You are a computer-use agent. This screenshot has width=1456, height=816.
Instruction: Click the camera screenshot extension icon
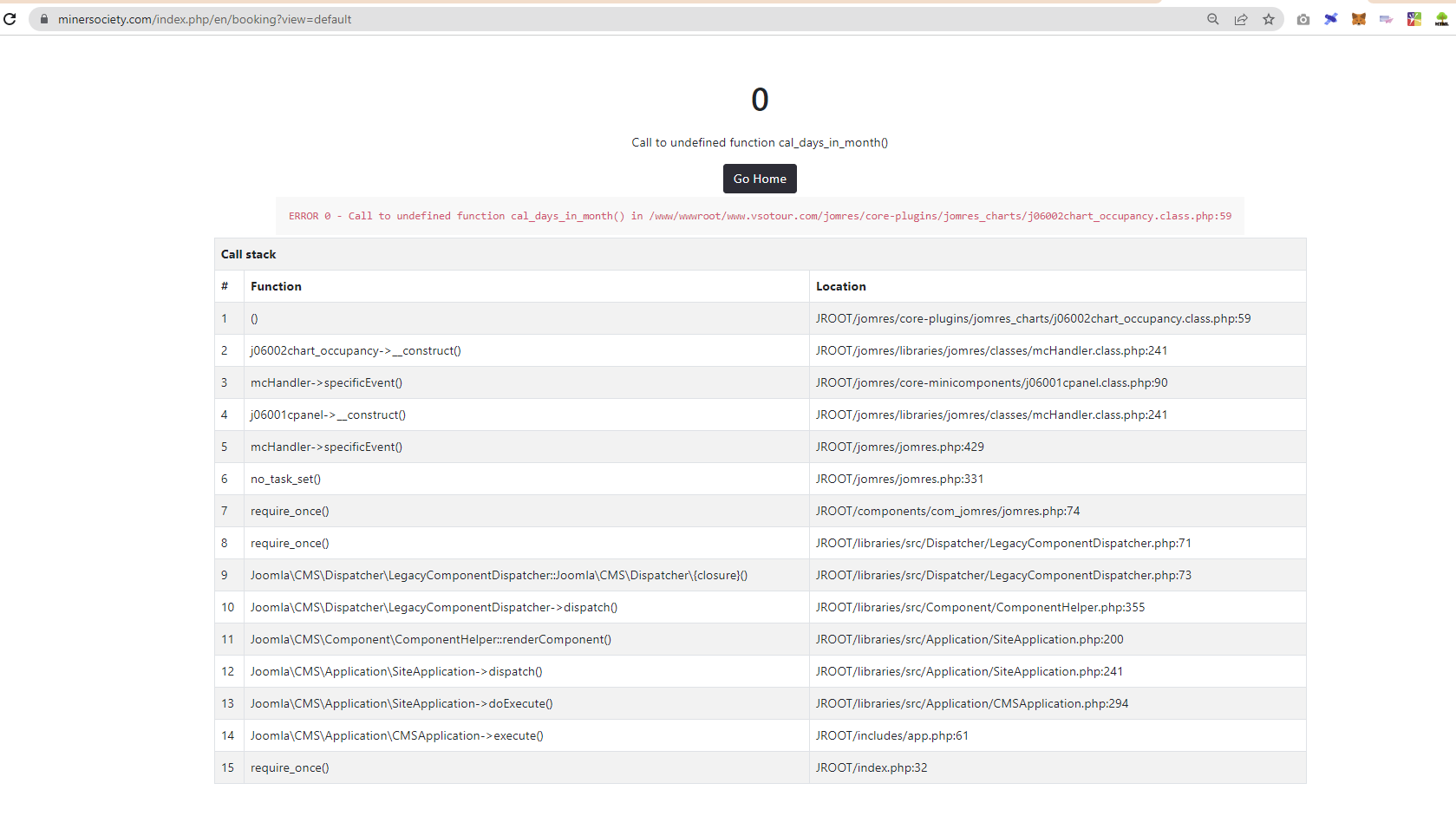pos(1303,19)
